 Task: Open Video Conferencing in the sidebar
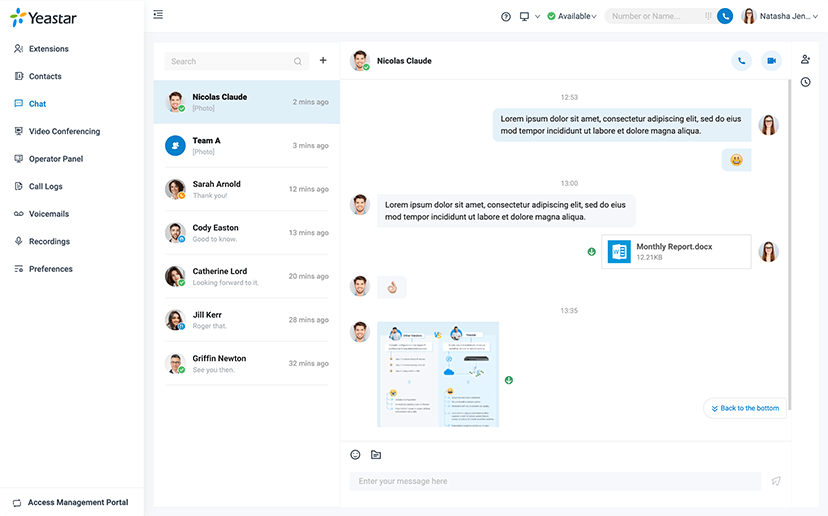point(64,131)
